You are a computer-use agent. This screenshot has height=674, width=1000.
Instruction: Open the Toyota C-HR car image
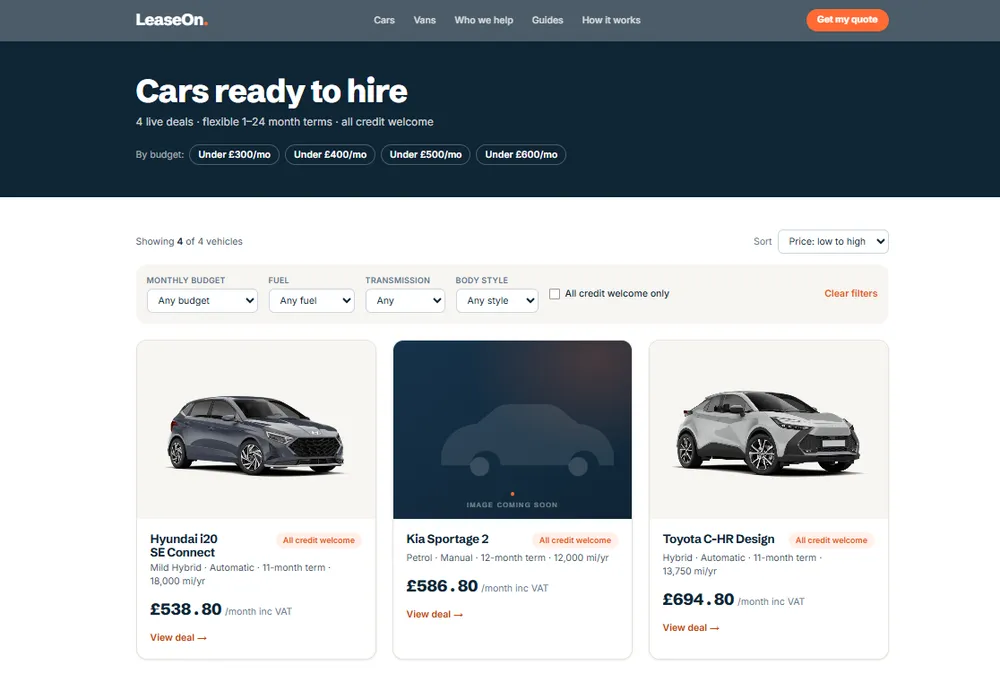coord(768,430)
